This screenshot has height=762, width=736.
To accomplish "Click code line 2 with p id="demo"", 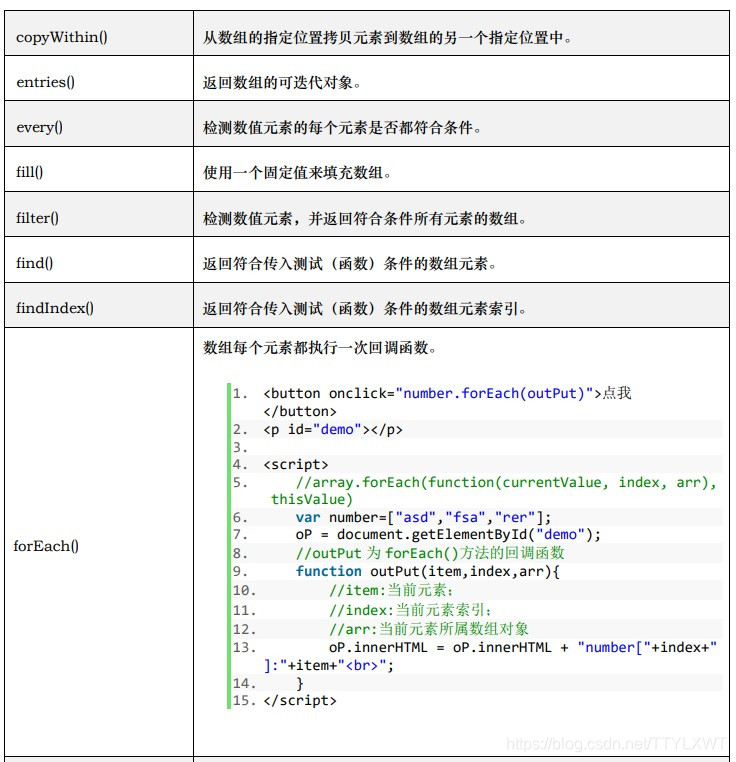I will (333, 430).
